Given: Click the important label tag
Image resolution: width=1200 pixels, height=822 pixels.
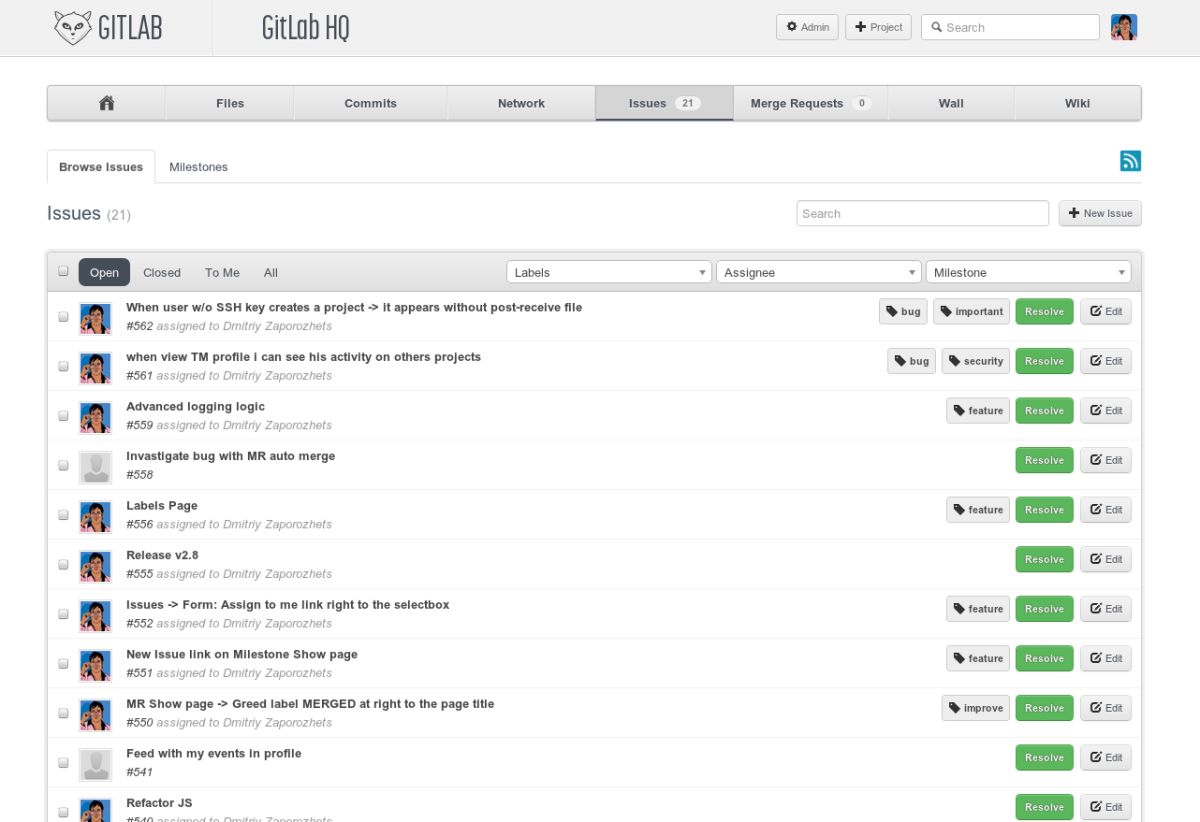Looking at the screenshot, I should pyautogui.click(x=971, y=311).
